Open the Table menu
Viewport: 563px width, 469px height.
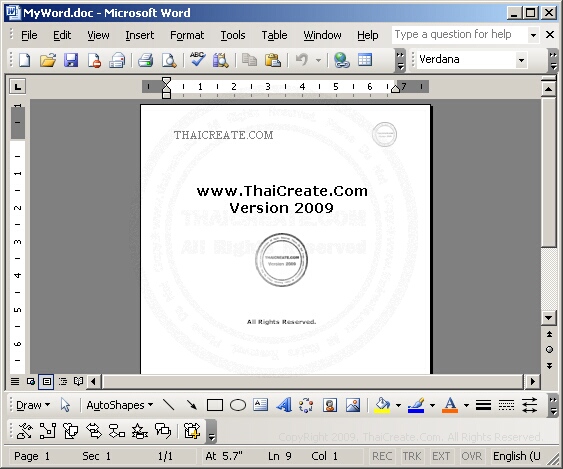click(x=274, y=35)
